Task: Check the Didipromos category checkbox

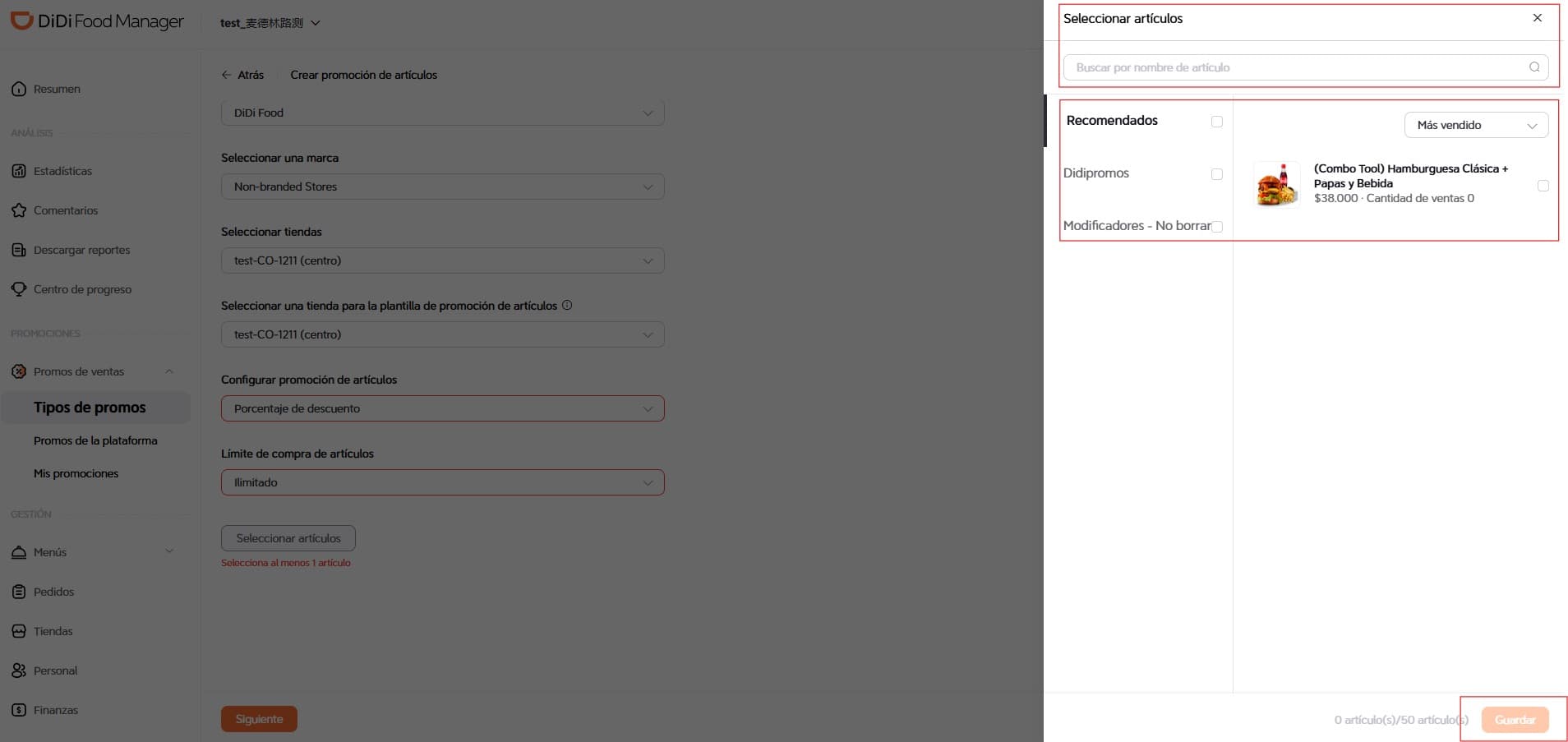Action: [1217, 173]
